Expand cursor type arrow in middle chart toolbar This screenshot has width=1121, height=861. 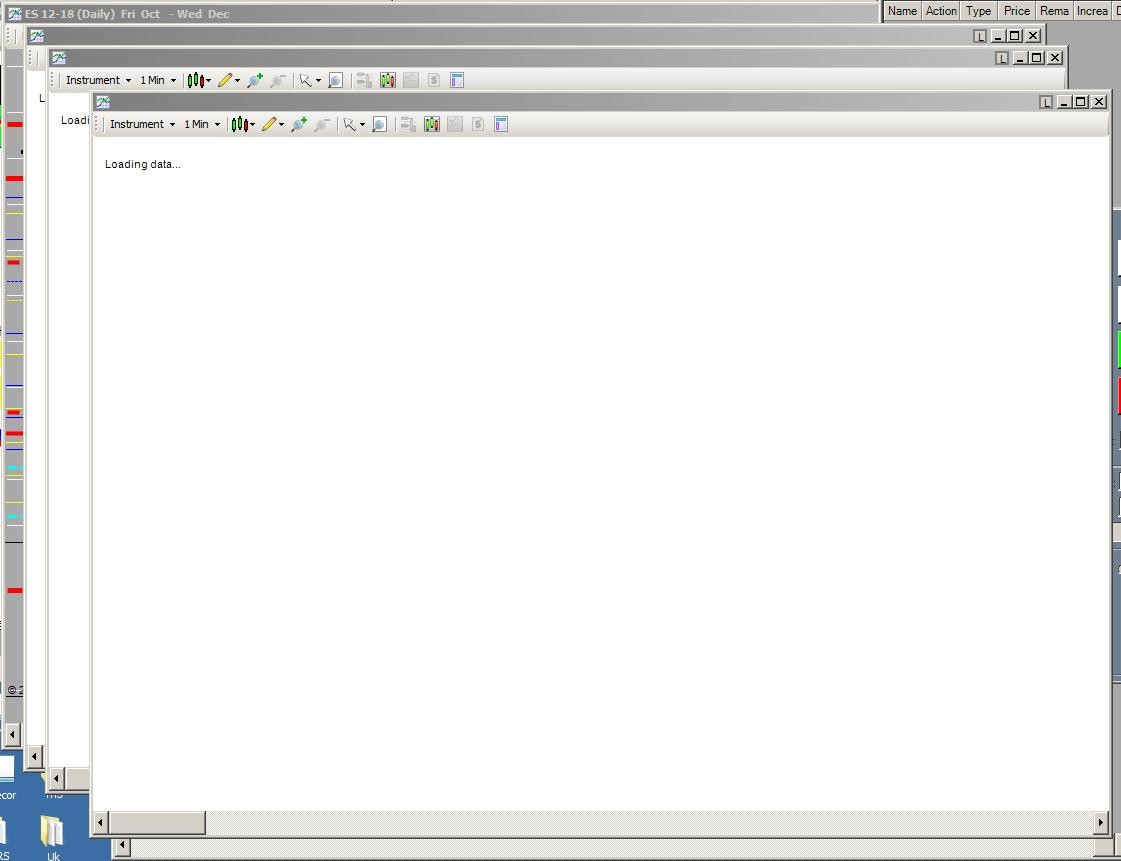click(318, 81)
